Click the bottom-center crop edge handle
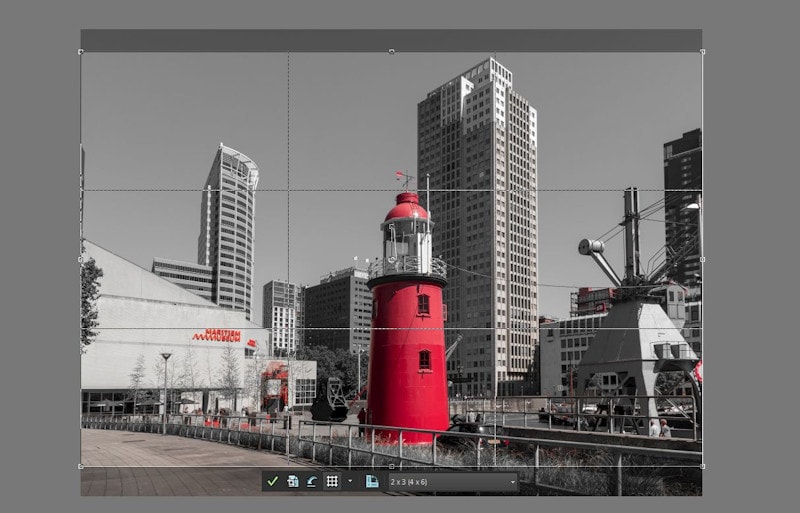The width and height of the screenshot is (800, 513). click(391, 466)
